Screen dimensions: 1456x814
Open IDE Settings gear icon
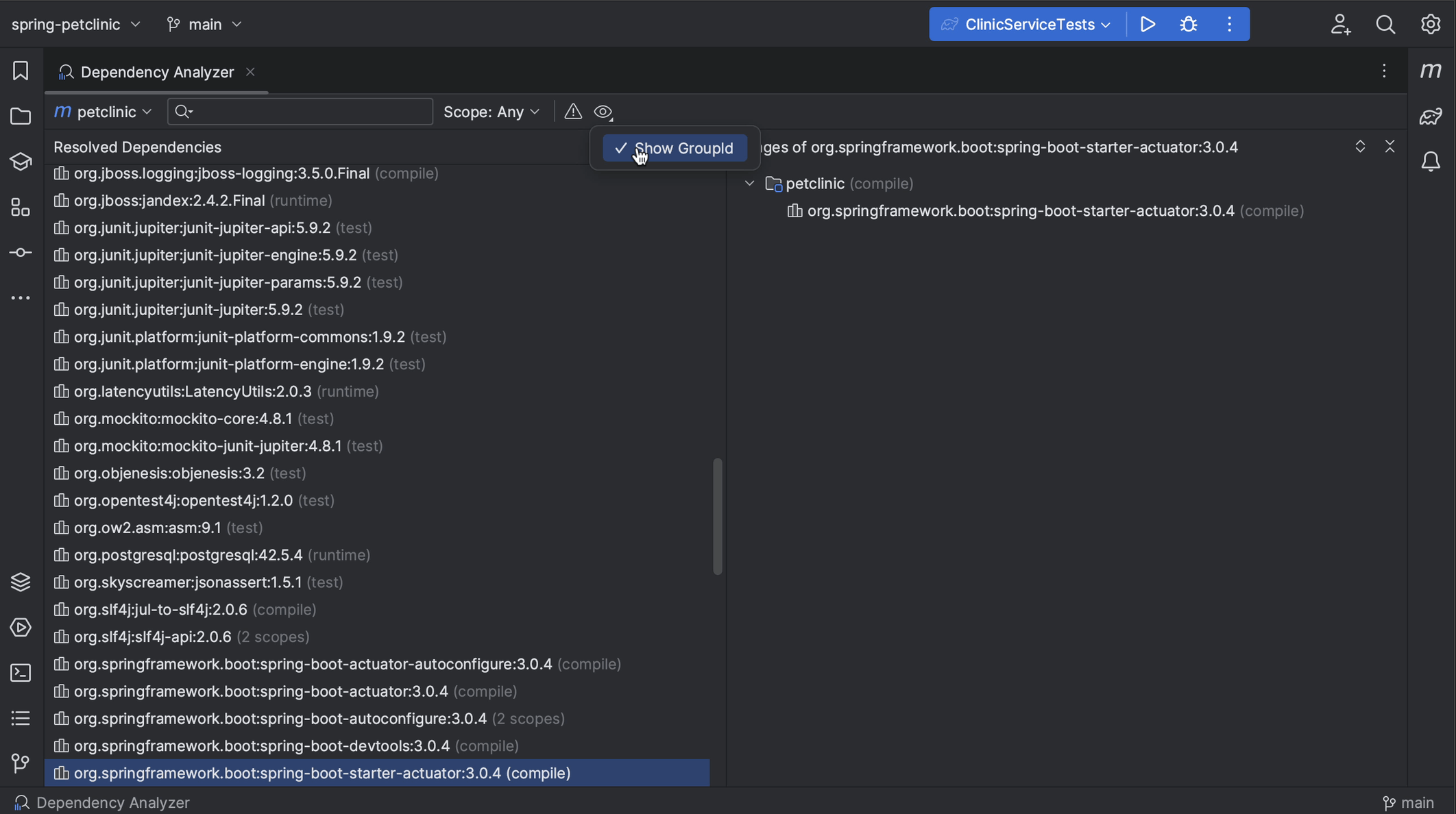tap(1431, 24)
